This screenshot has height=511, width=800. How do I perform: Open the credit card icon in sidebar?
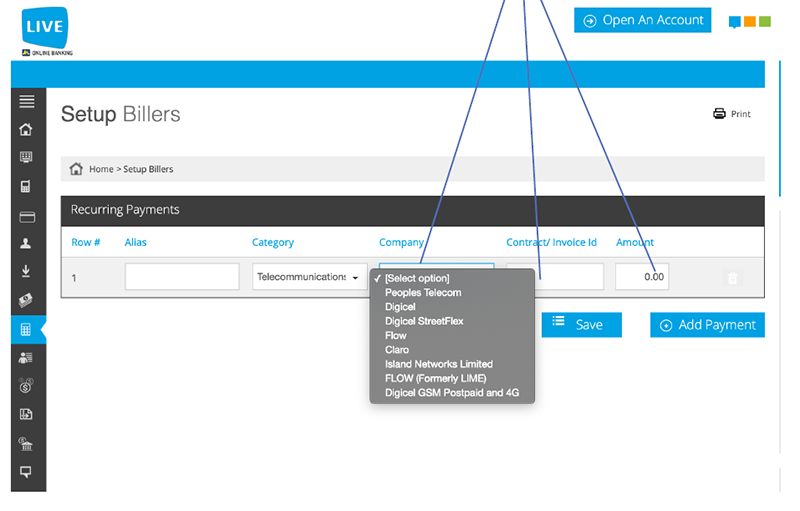pos(27,217)
